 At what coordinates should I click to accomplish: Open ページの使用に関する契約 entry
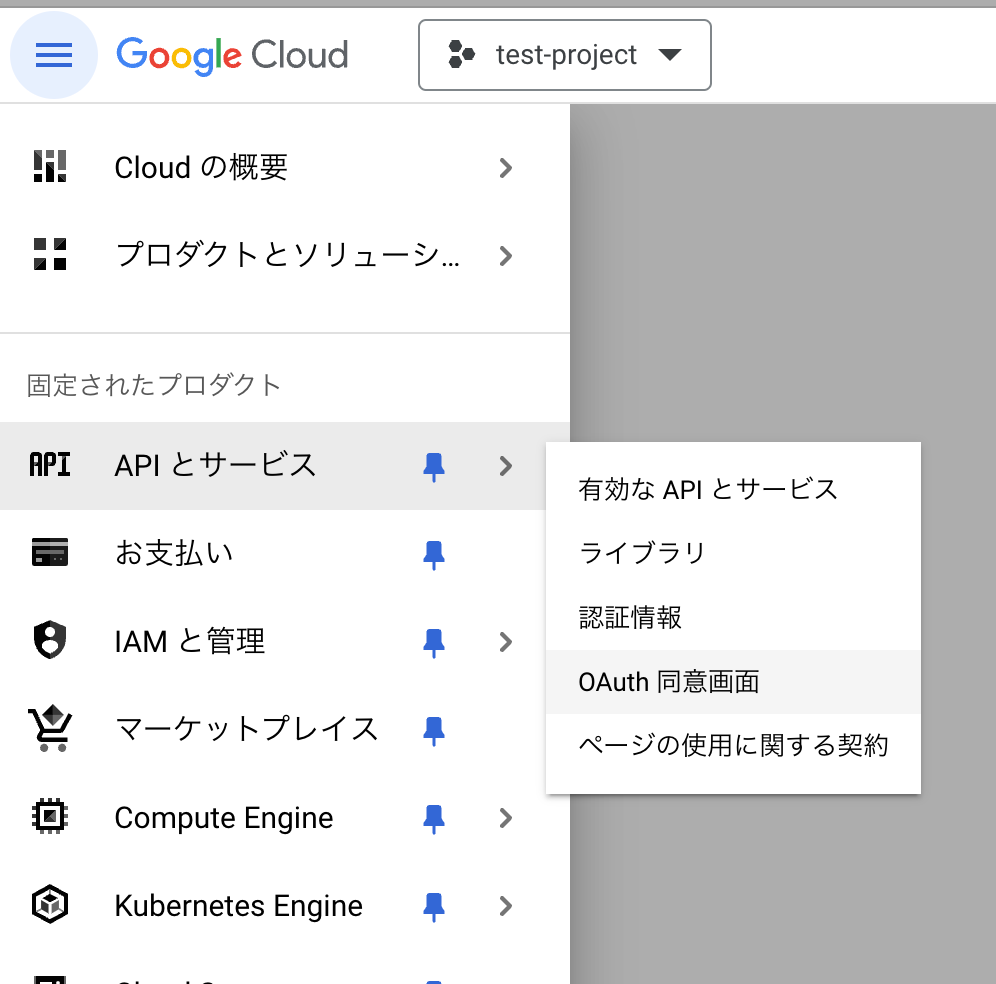[733, 746]
